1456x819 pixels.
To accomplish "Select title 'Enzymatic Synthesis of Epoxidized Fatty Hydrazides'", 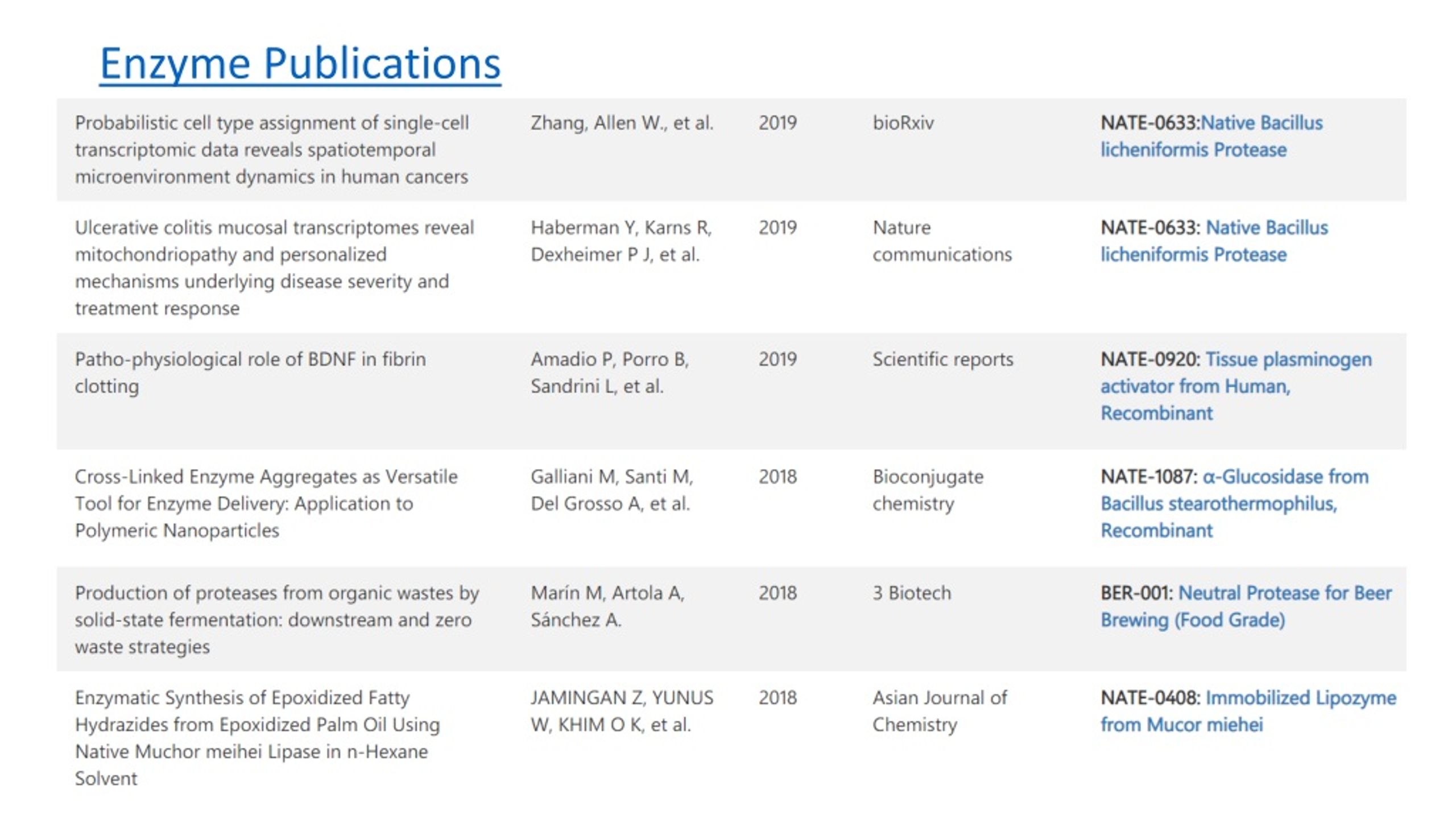I will (258, 711).
